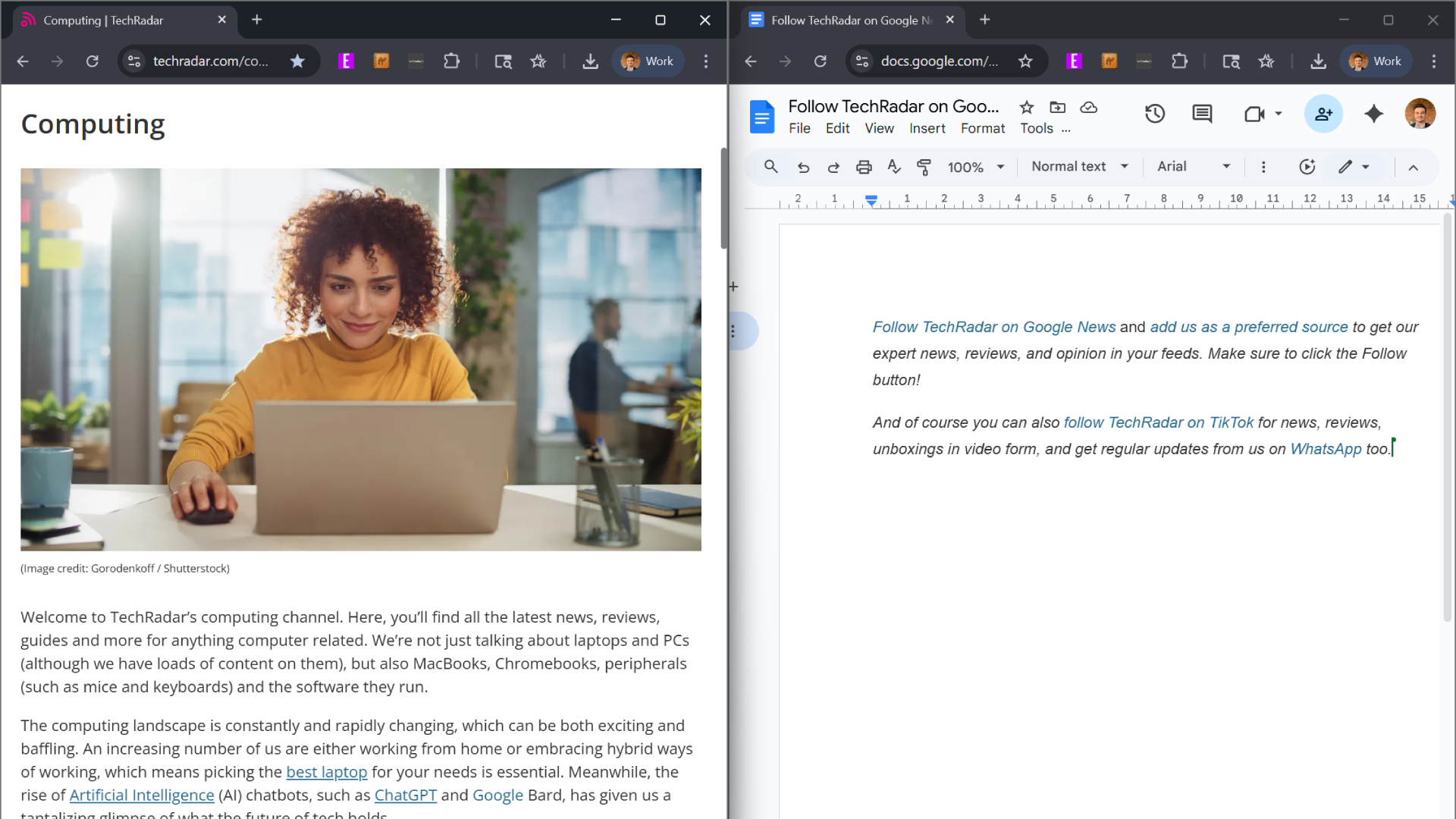Click the Gemini spark icon

(1374, 114)
